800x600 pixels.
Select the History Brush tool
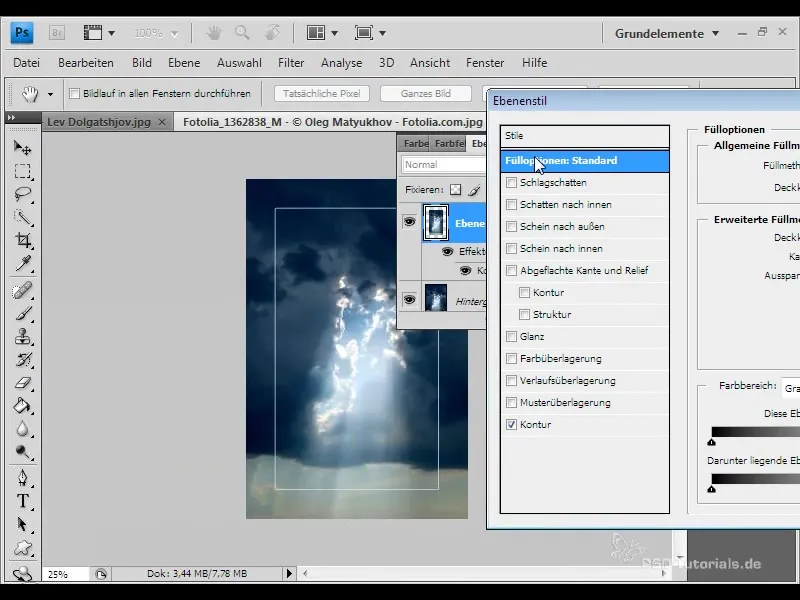(x=22, y=360)
